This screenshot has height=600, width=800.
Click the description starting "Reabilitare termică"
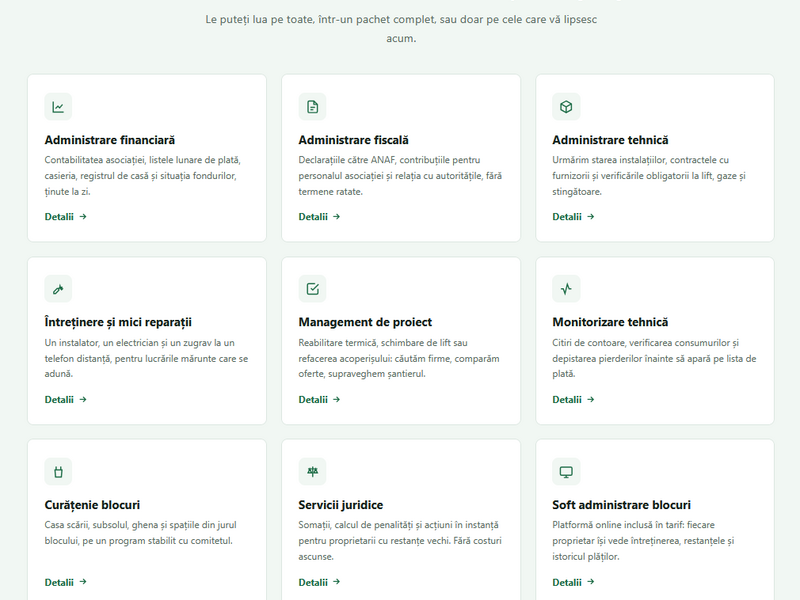pyautogui.click(x=399, y=358)
